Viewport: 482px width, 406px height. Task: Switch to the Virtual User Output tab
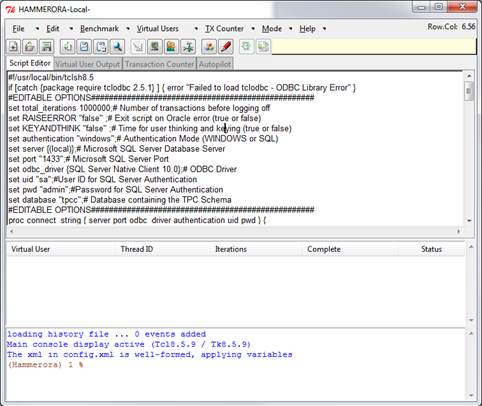click(x=87, y=64)
